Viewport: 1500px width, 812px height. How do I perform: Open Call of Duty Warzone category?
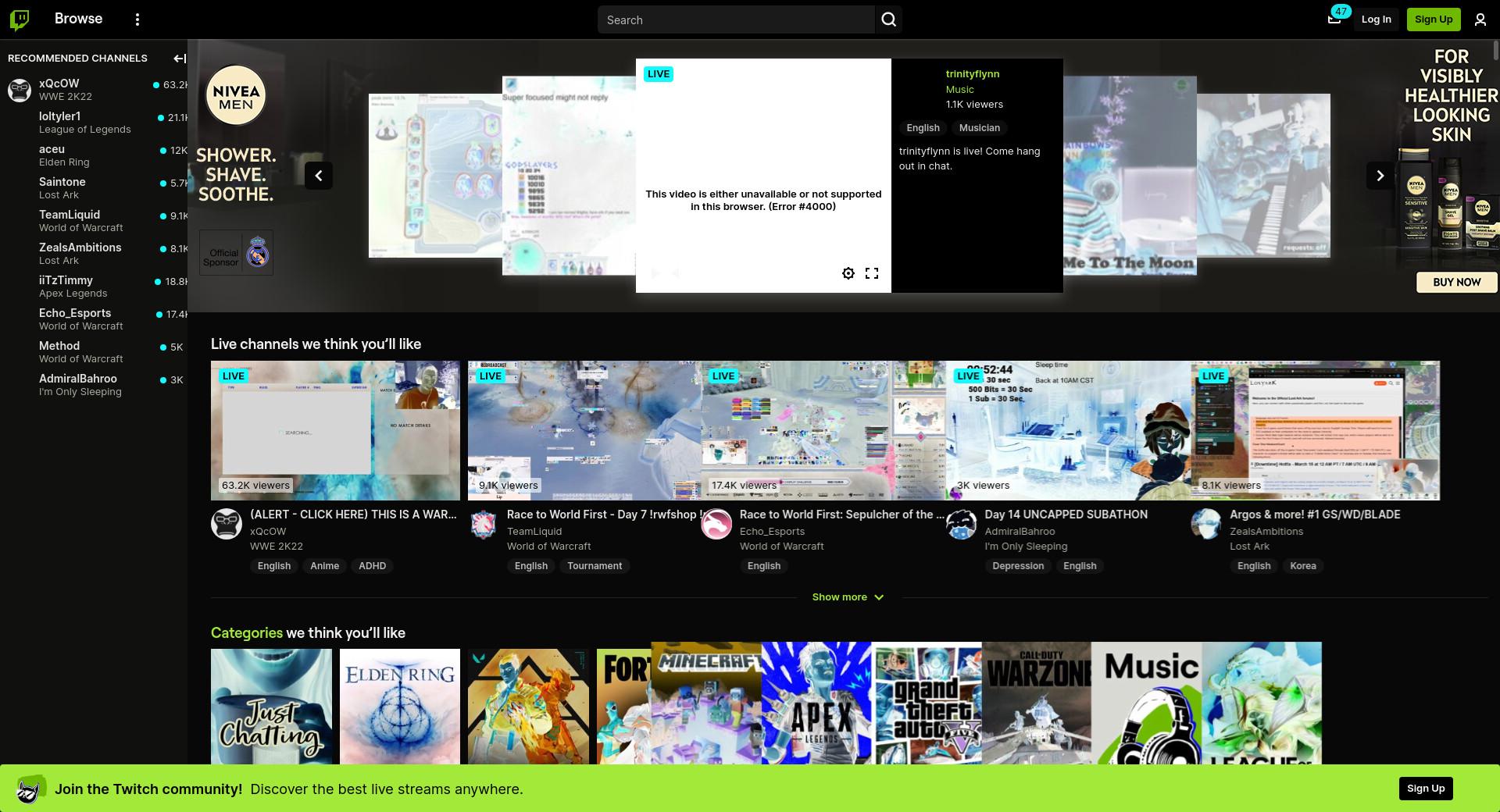coord(1037,703)
